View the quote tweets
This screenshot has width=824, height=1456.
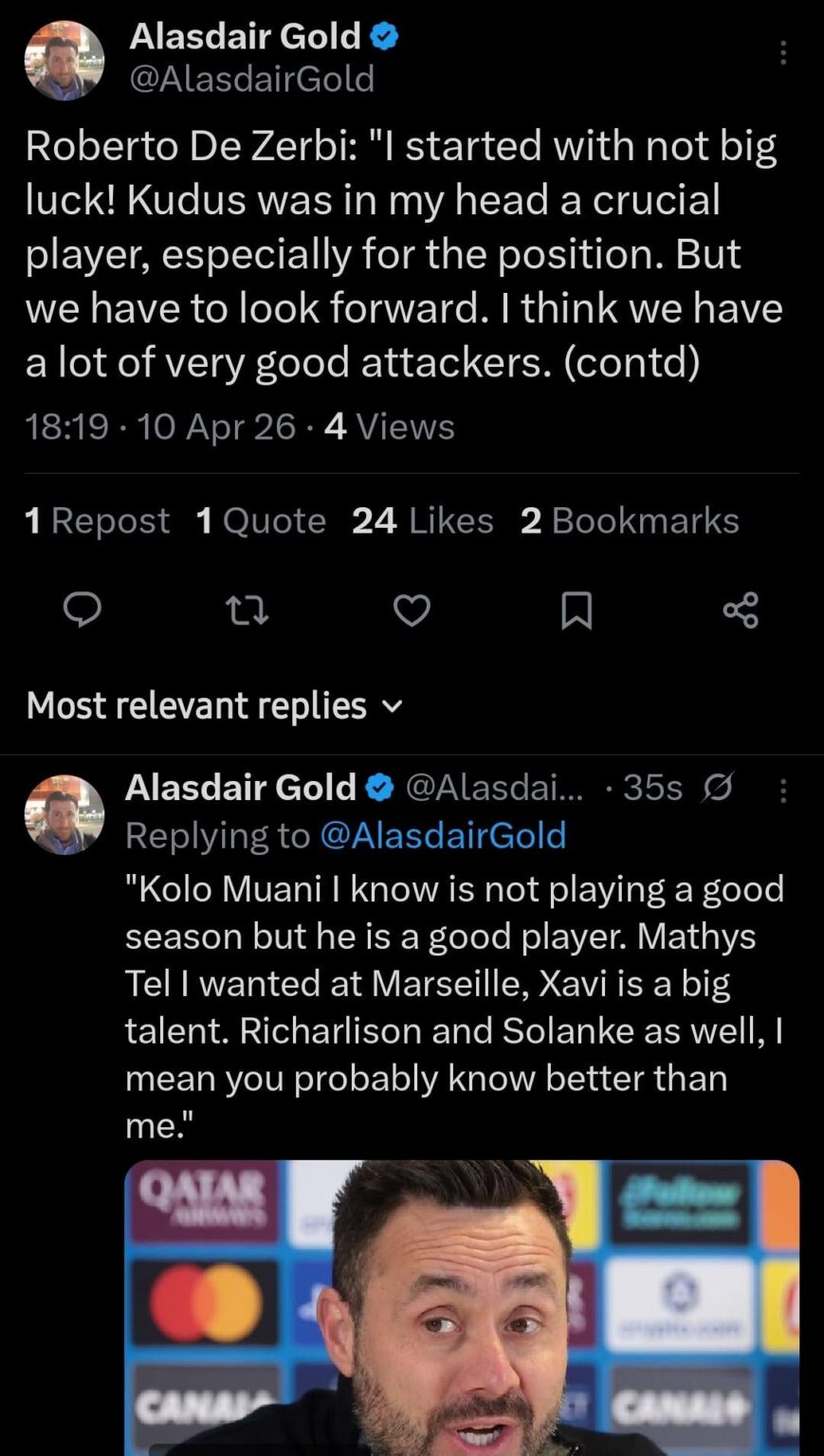point(261,520)
